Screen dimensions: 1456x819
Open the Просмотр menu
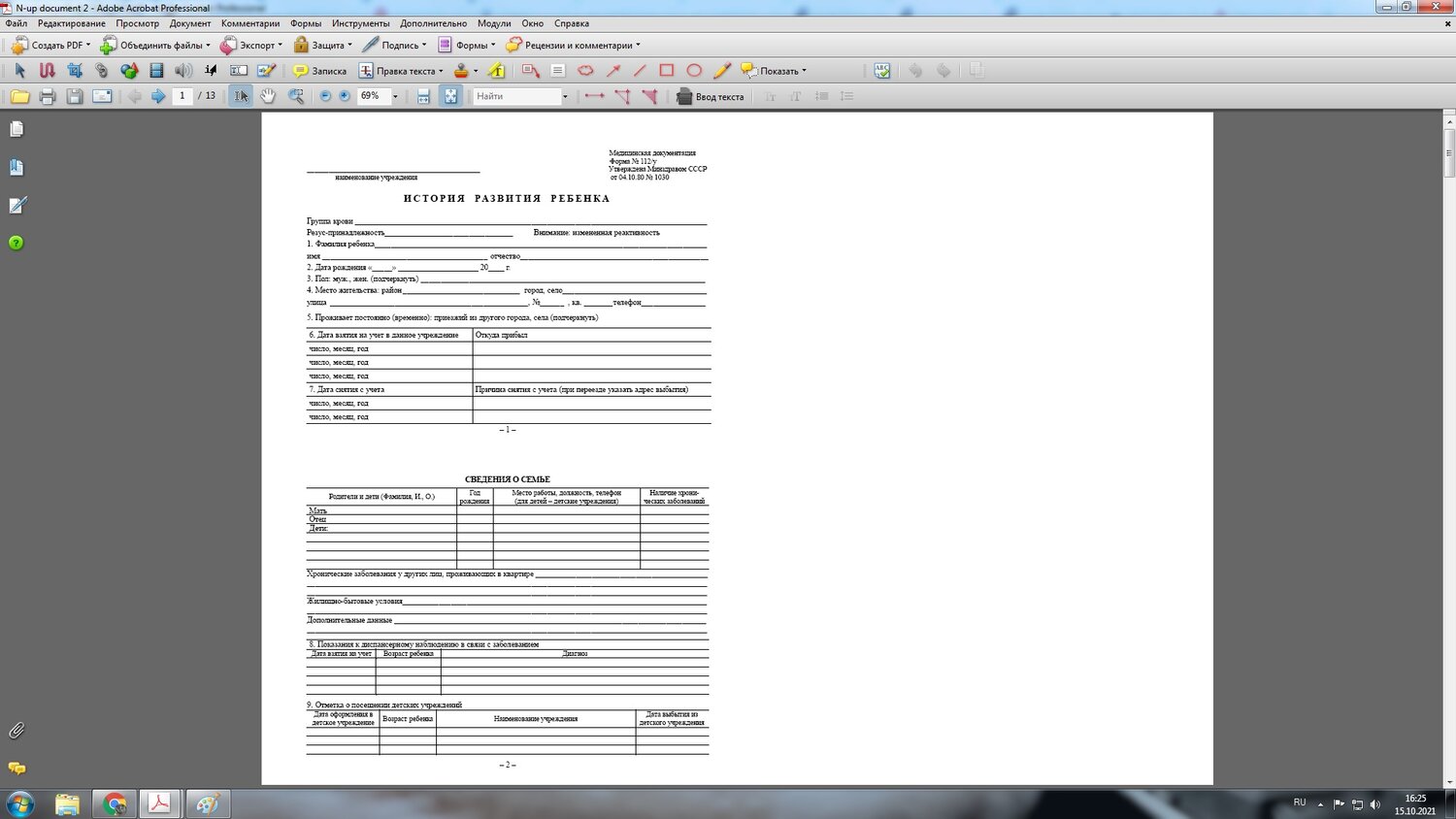[x=138, y=23]
